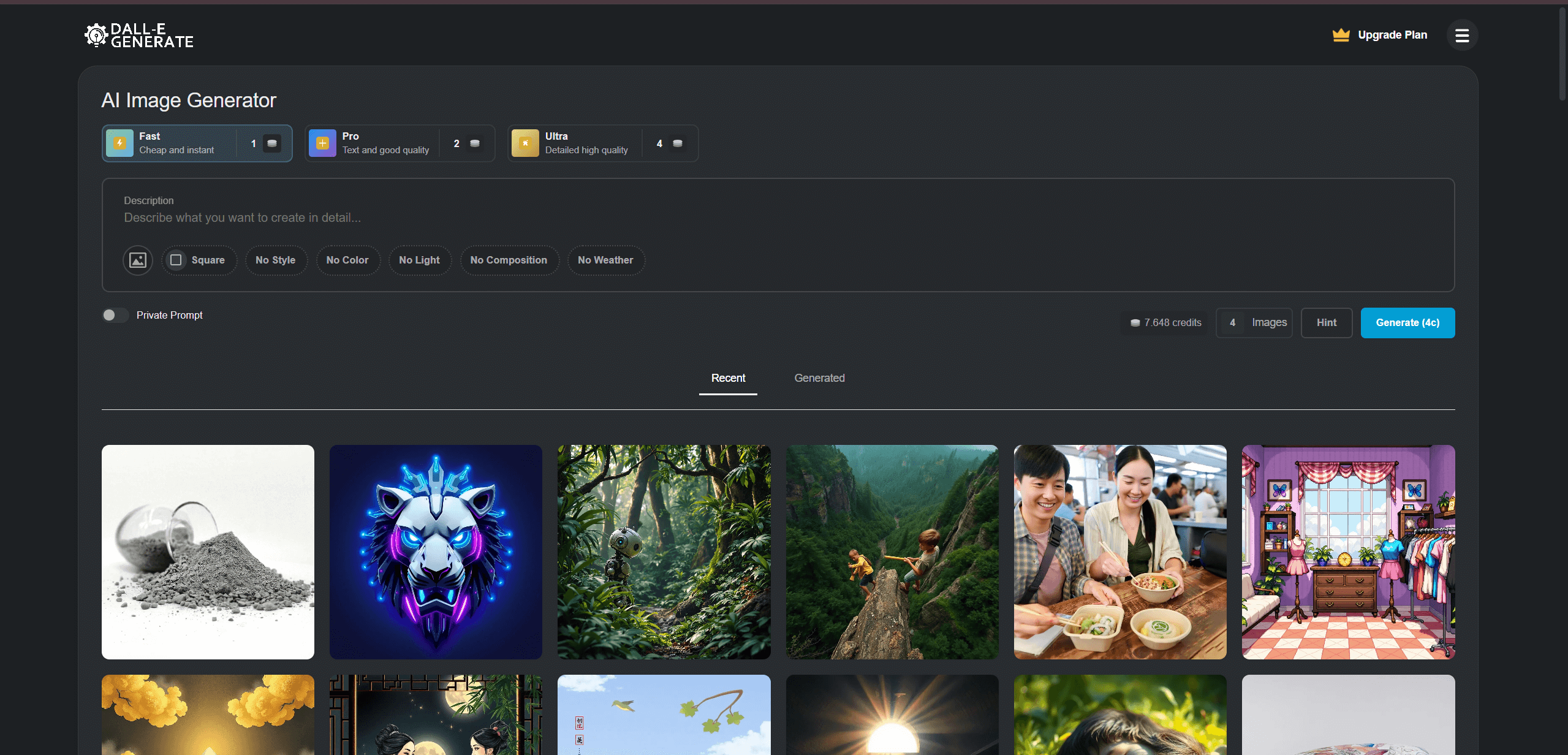Switch to the Generated tab
The image size is (1568, 755).
pyautogui.click(x=819, y=378)
